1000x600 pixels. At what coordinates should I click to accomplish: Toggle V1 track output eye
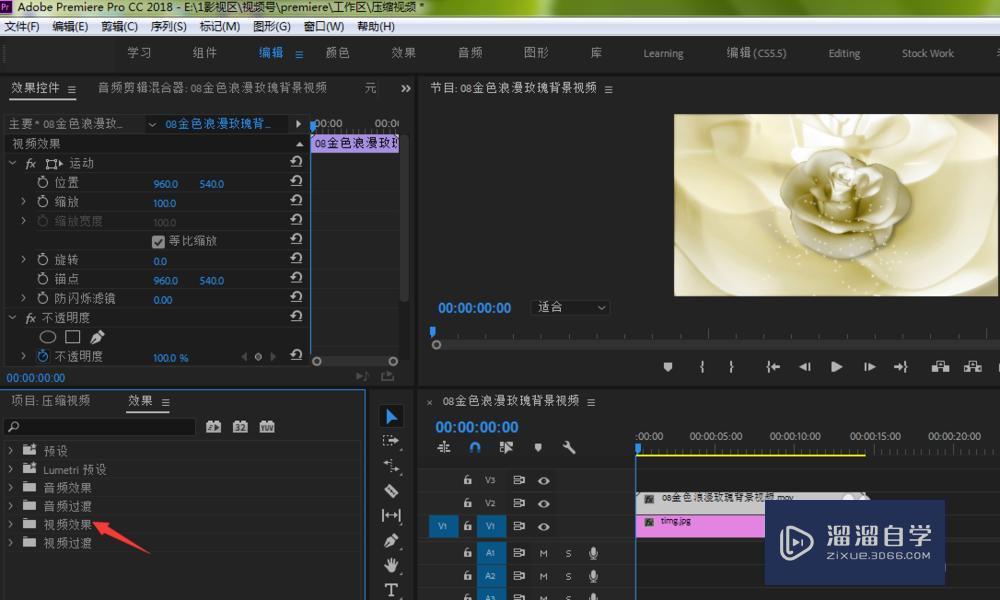(x=543, y=527)
